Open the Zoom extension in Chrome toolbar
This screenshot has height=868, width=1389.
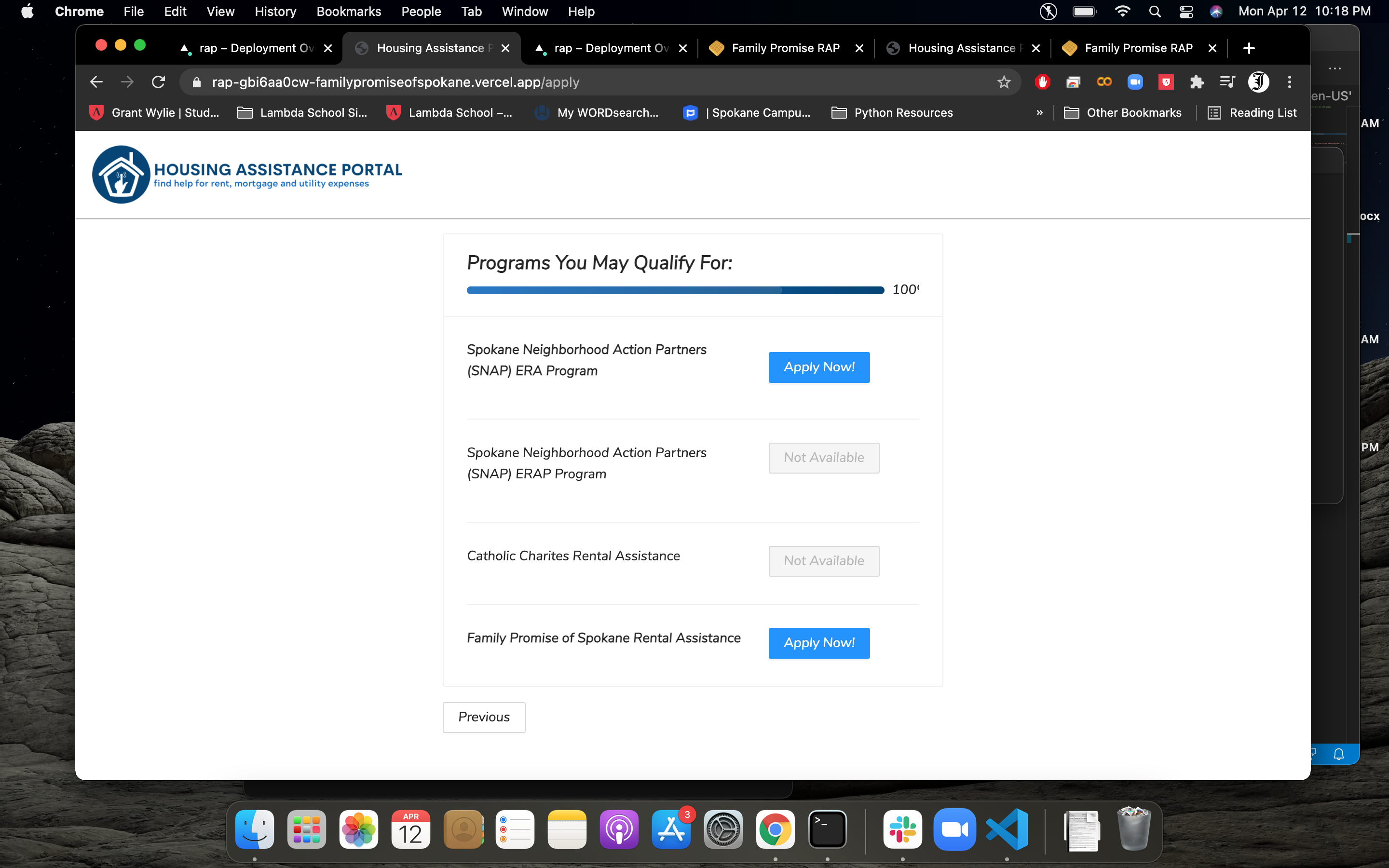[x=1135, y=82]
